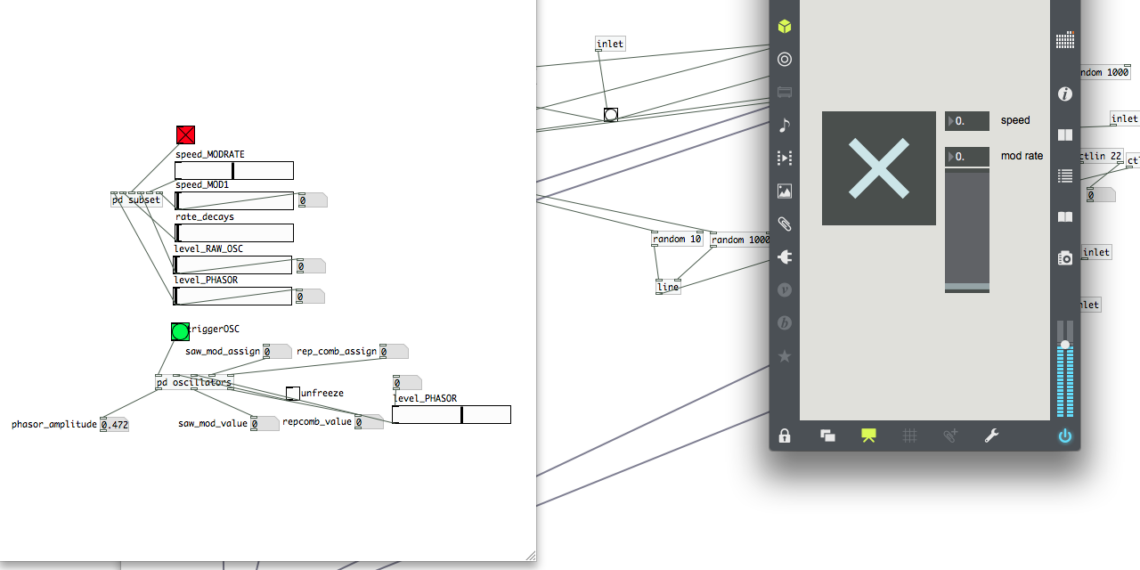Click the pd oscillators subpatch object
This screenshot has height=570, width=1140.
click(194, 383)
